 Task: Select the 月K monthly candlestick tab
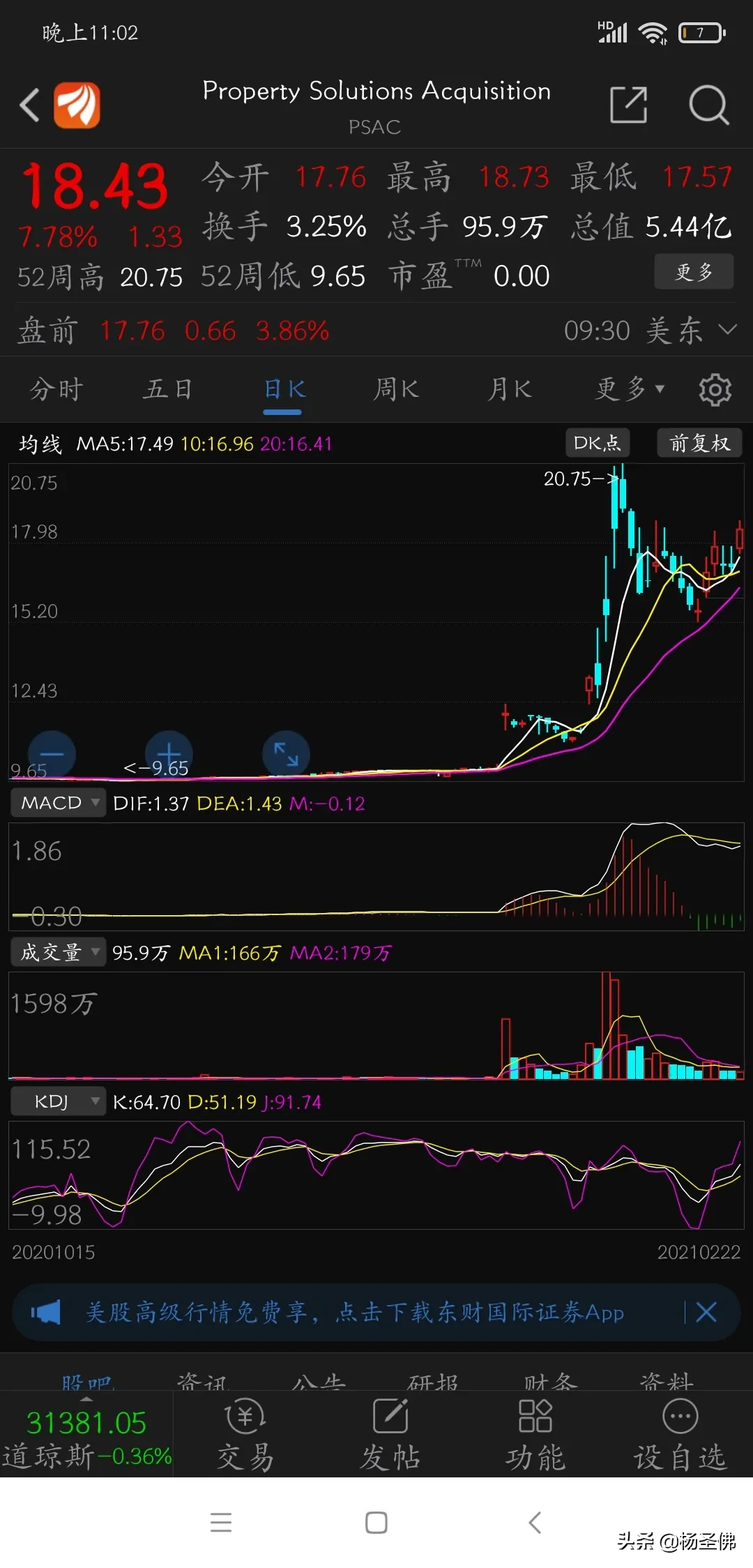coord(510,389)
